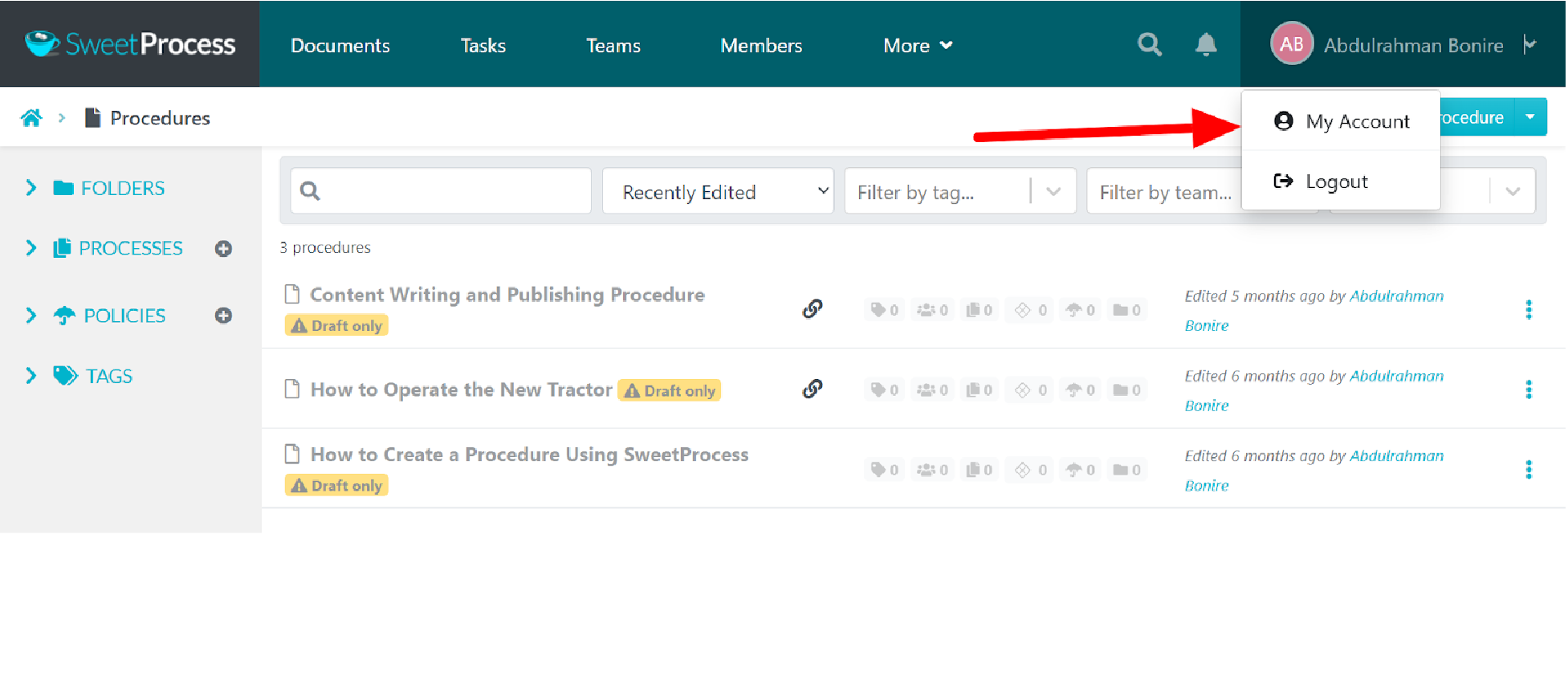Open the Members menu

761,46
